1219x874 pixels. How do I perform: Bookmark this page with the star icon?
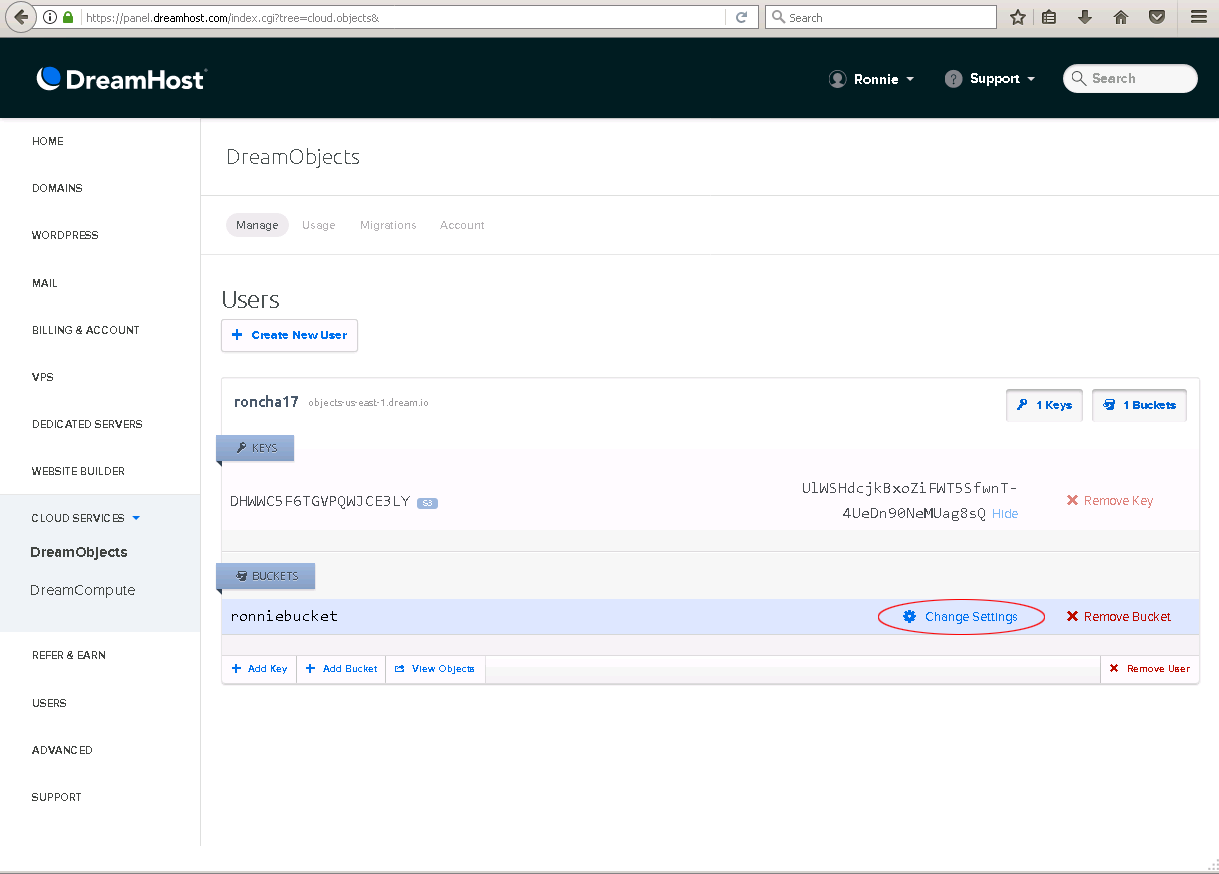click(1018, 17)
